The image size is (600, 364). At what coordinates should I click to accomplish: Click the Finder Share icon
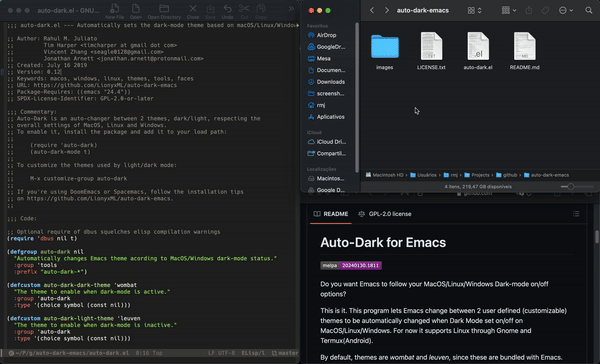coord(529,10)
